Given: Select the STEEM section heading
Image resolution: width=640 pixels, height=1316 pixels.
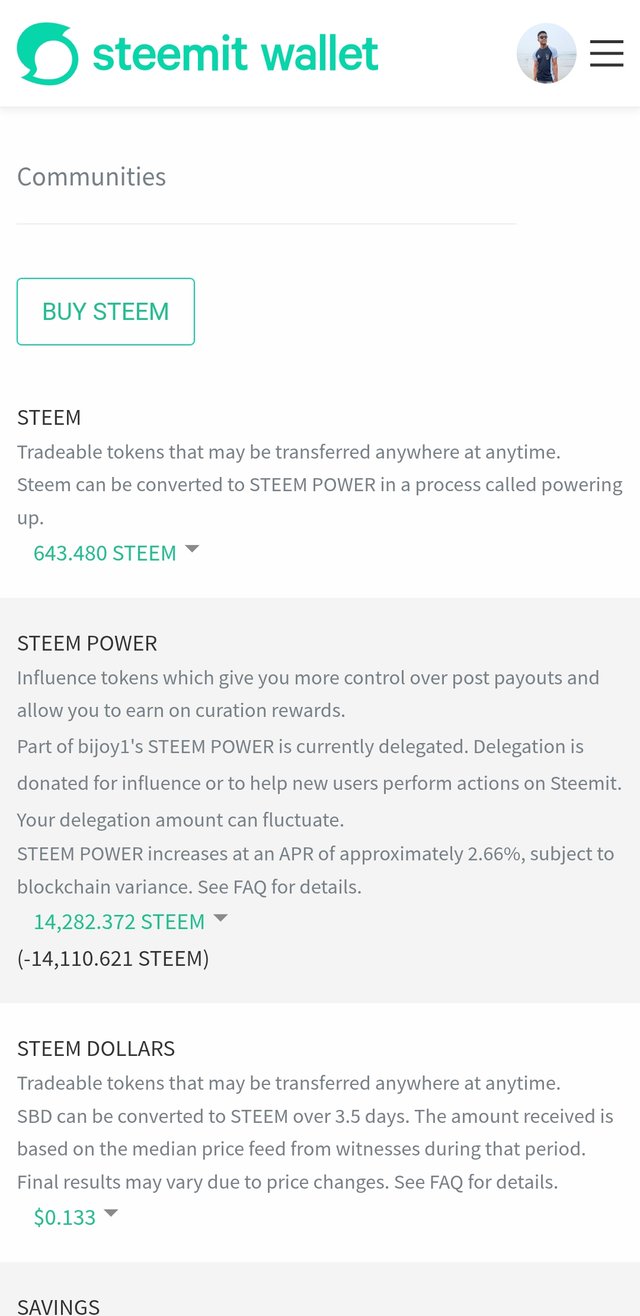Looking at the screenshot, I should point(49,417).
